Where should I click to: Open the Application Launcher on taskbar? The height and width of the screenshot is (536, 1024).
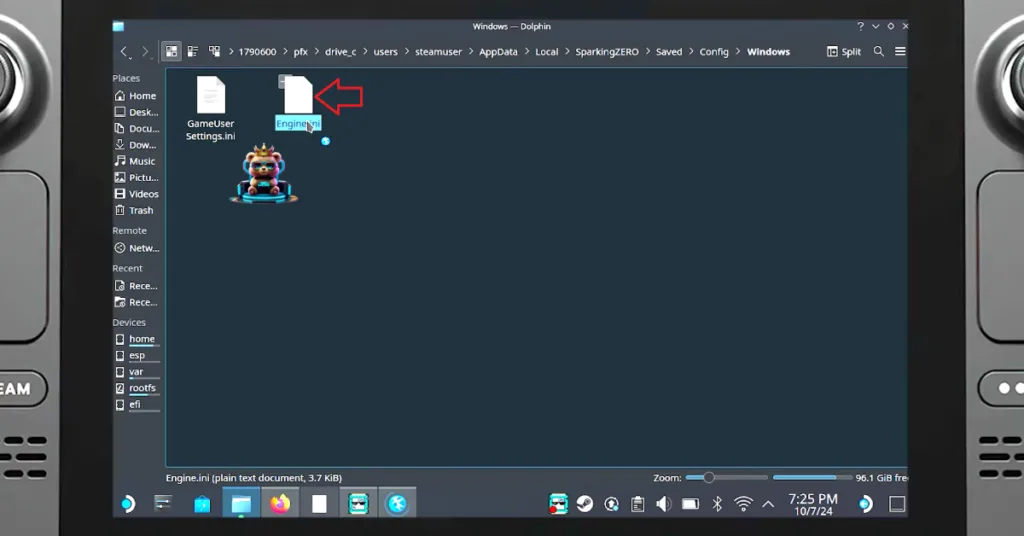tap(127, 503)
